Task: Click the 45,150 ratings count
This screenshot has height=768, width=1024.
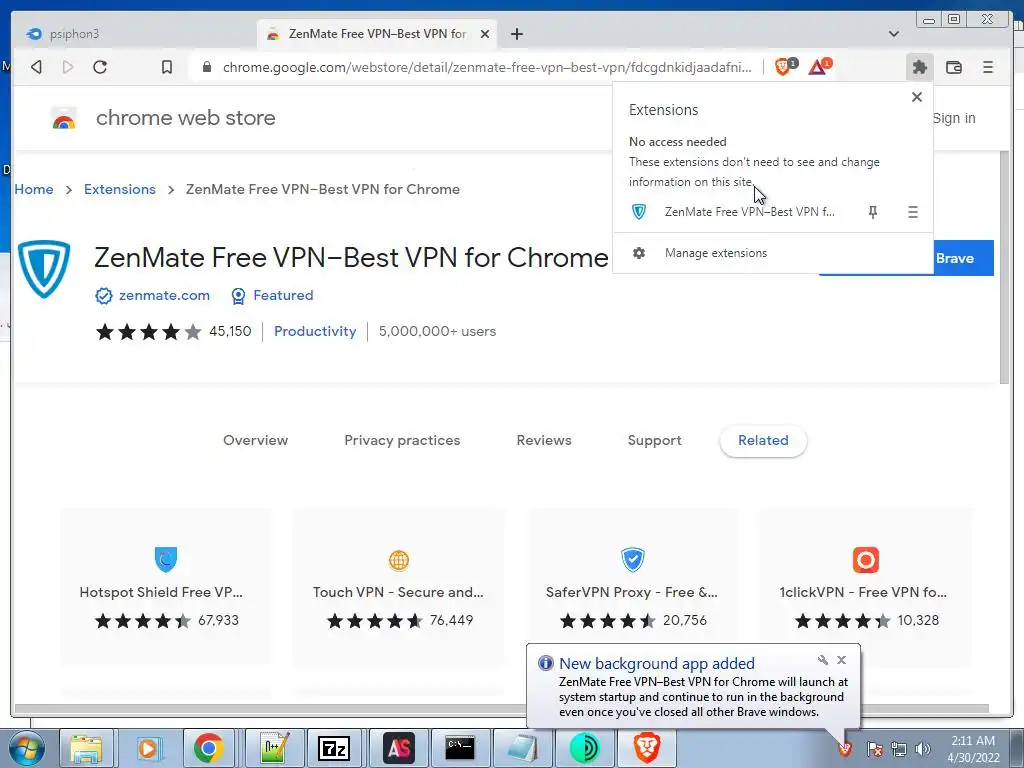Action: coord(230,331)
